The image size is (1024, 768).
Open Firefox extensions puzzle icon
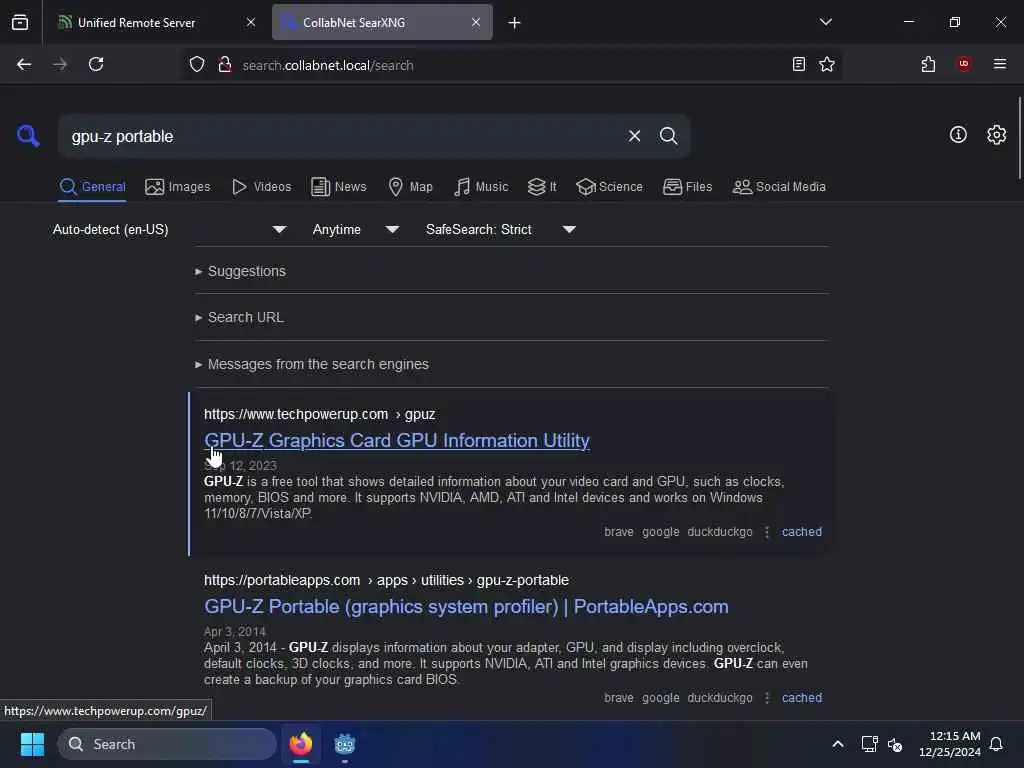[x=928, y=65]
